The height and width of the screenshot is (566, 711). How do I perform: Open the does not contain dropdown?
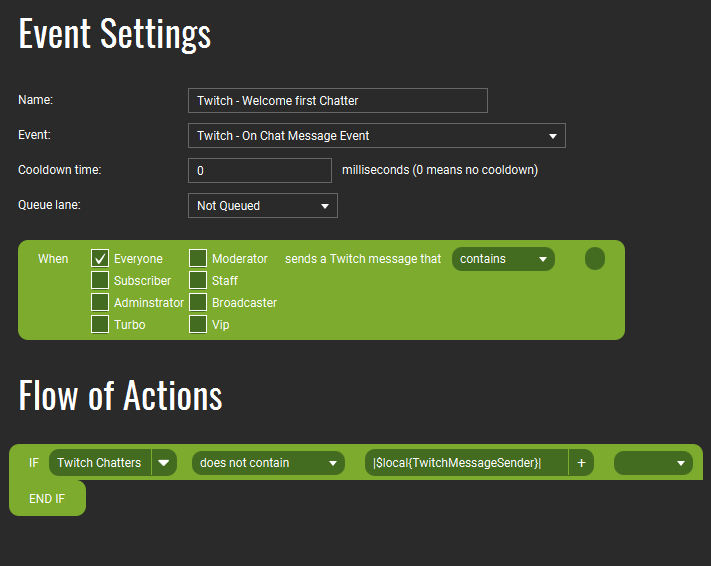tap(268, 463)
